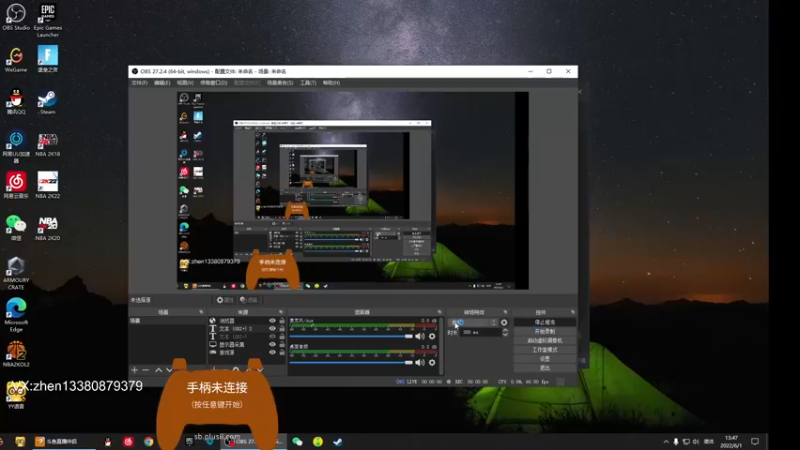
Task: Pop out the 控件 dock panel
Action: pyautogui.click(x=572, y=312)
